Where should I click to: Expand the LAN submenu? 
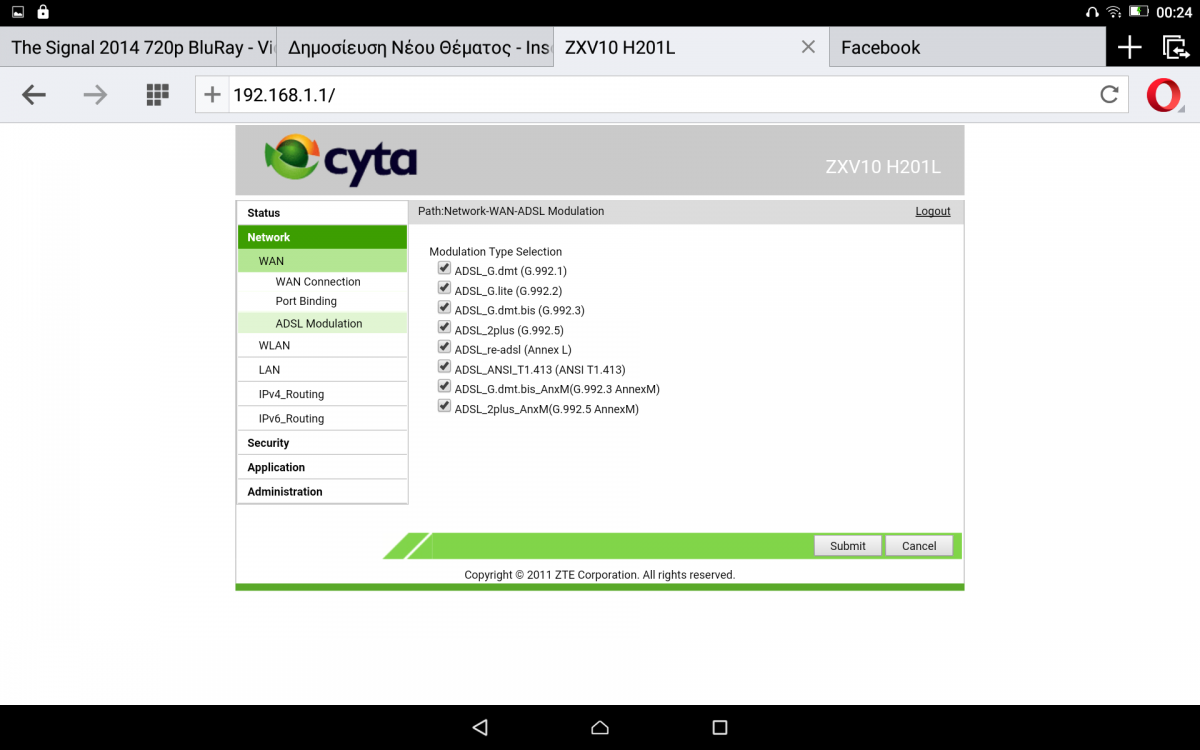point(322,370)
